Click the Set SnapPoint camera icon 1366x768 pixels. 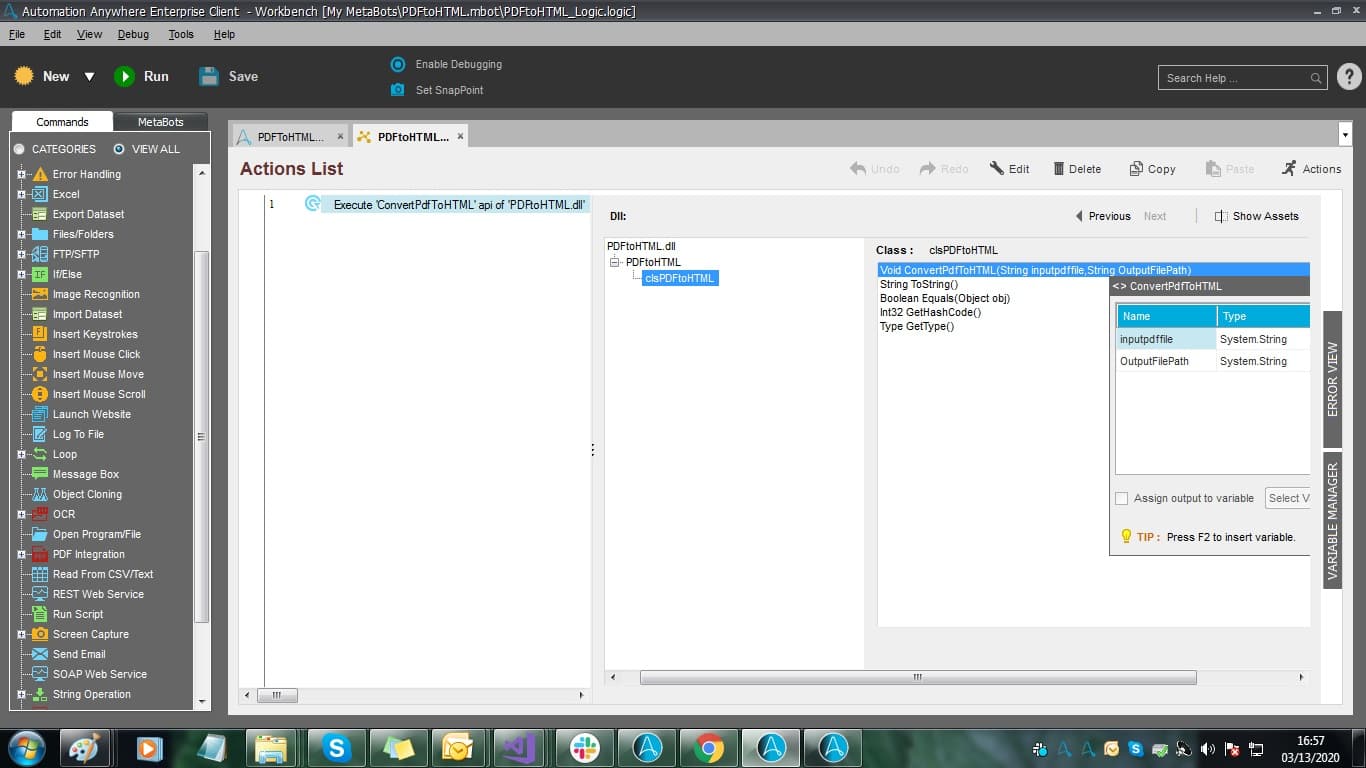tap(397, 90)
